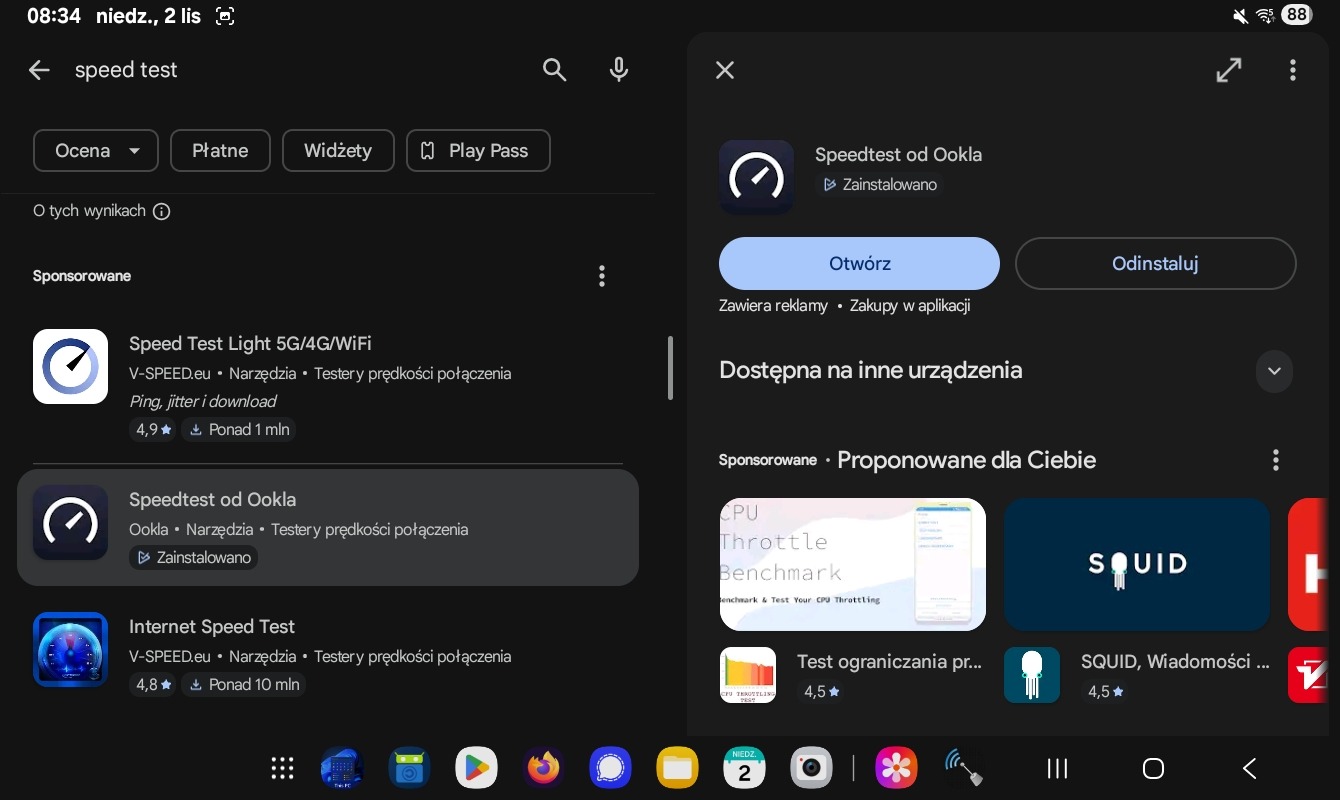Go back using the search bar arrow
Viewport: 1340px width, 800px height.
[39, 70]
